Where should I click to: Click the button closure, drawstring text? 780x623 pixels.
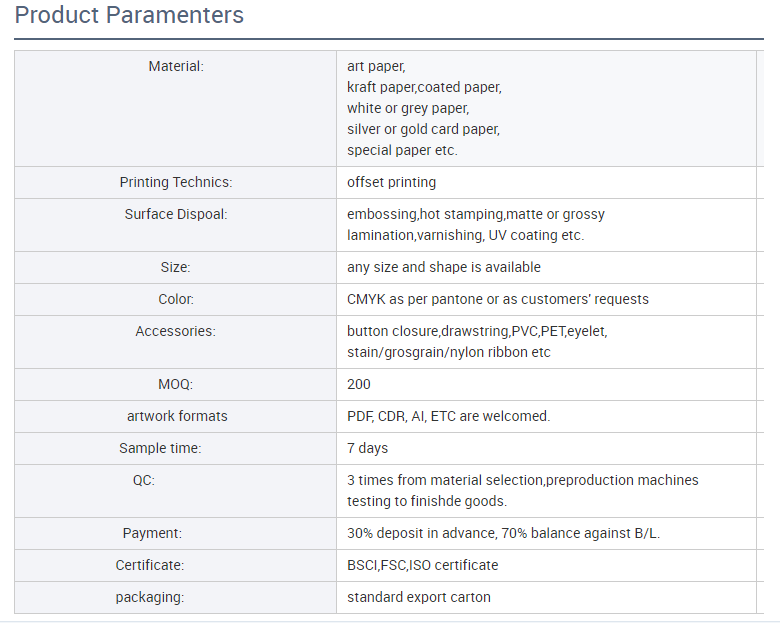pyautogui.click(x=477, y=341)
